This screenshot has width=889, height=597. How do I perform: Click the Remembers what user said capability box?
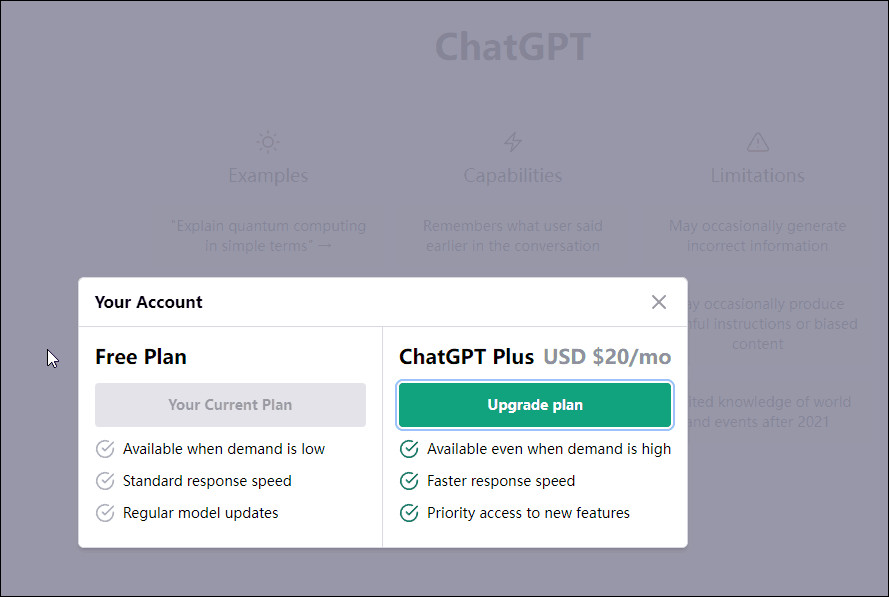pos(513,236)
